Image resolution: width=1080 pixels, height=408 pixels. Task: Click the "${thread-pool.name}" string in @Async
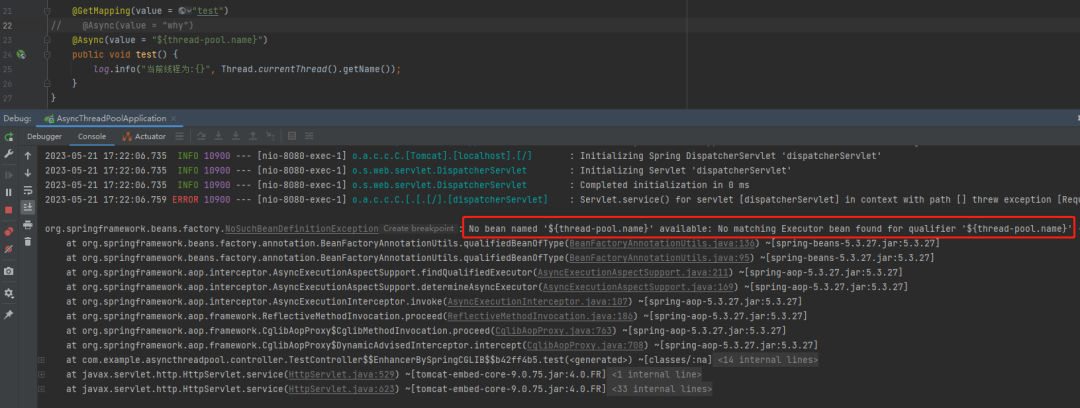pos(207,40)
